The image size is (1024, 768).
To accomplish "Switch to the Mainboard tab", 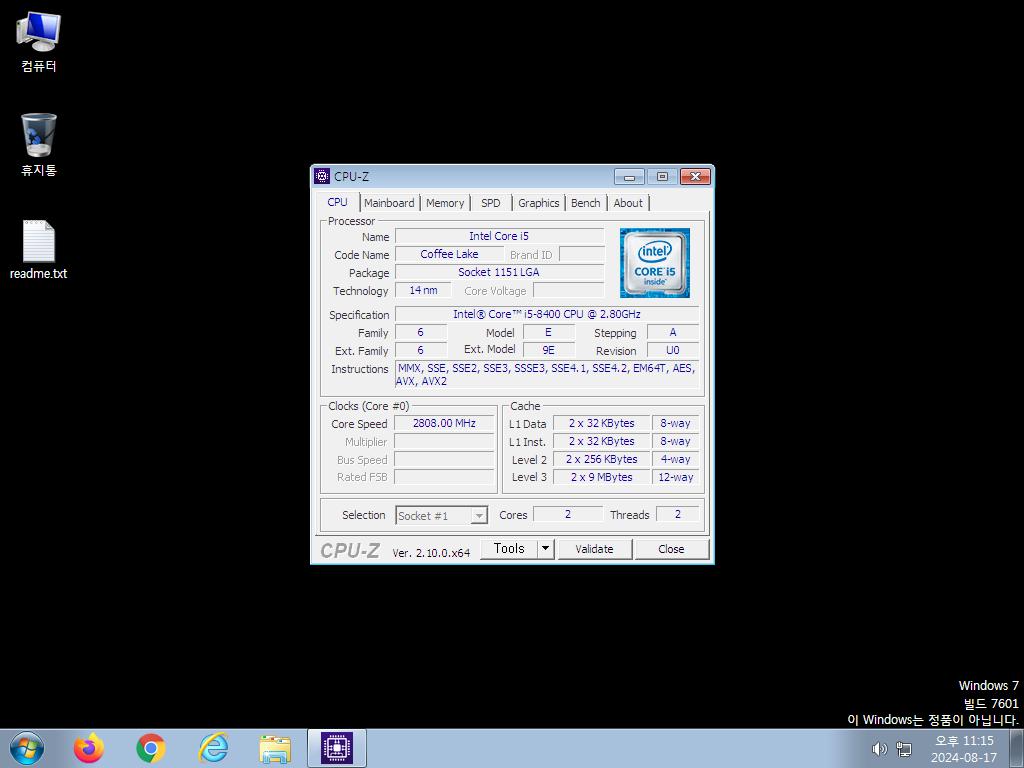I will [x=389, y=203].
